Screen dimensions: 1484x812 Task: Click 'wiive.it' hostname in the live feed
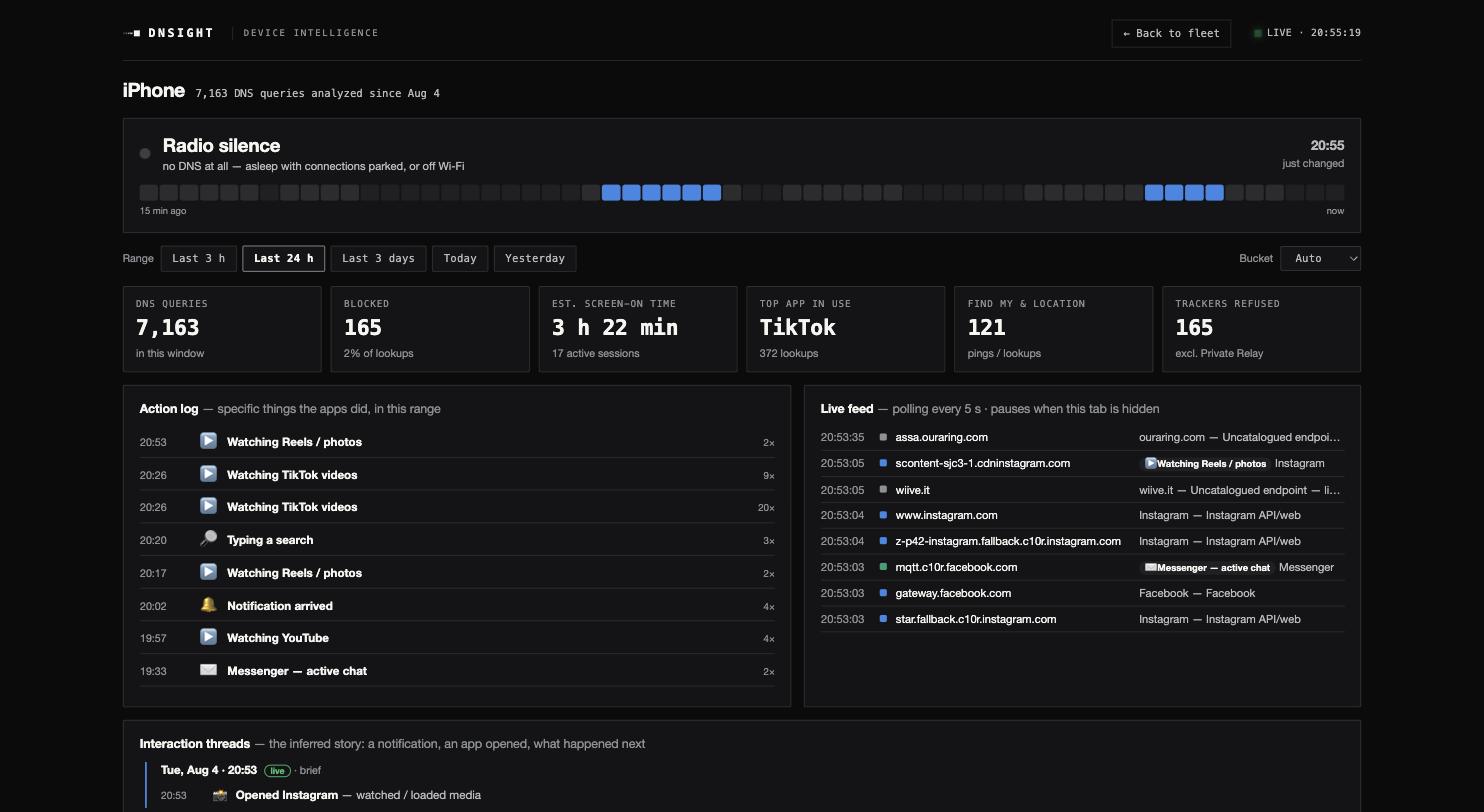tap(912, 490)
